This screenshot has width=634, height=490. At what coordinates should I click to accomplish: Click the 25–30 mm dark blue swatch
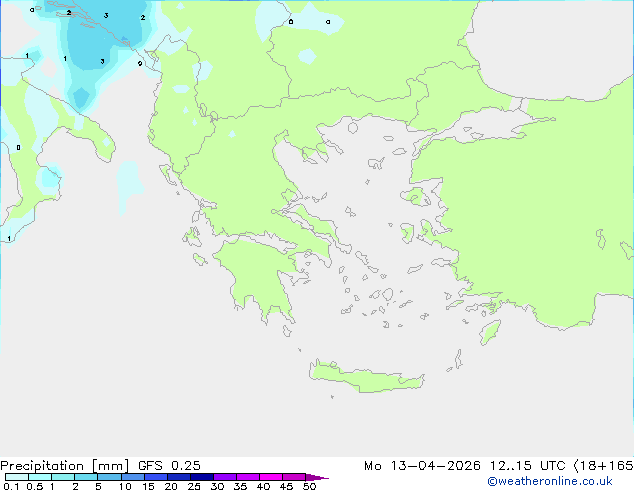tap(202, 477)
